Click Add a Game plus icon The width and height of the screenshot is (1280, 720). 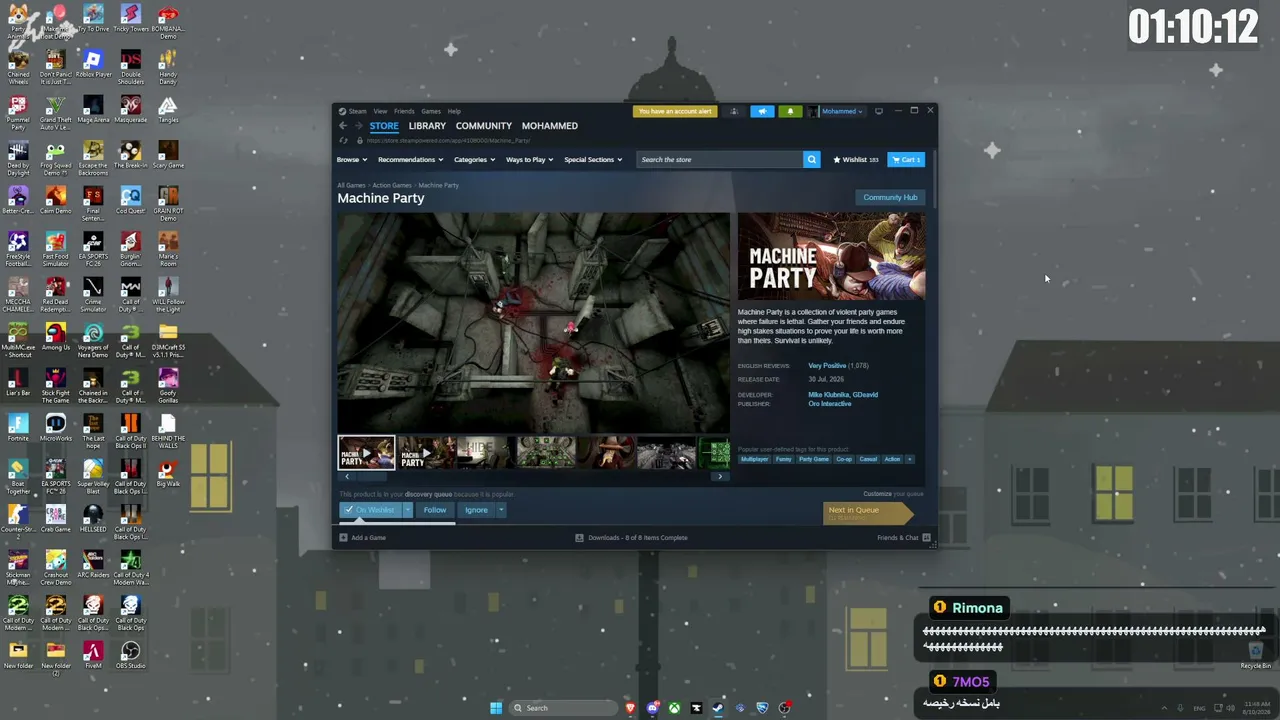(x=344, y=538)
